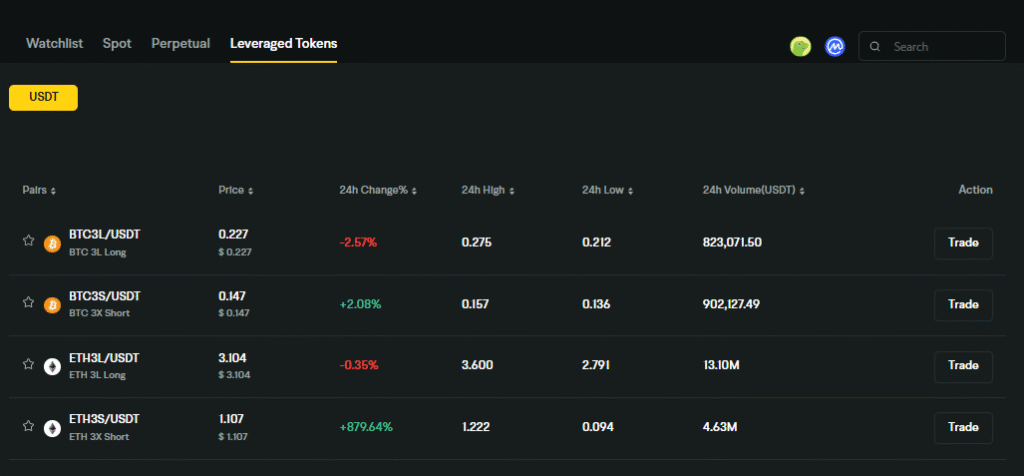Switch to the Perpetual tab
Image resolution: width=1024 pixels, height=476 pixels.
181,44
